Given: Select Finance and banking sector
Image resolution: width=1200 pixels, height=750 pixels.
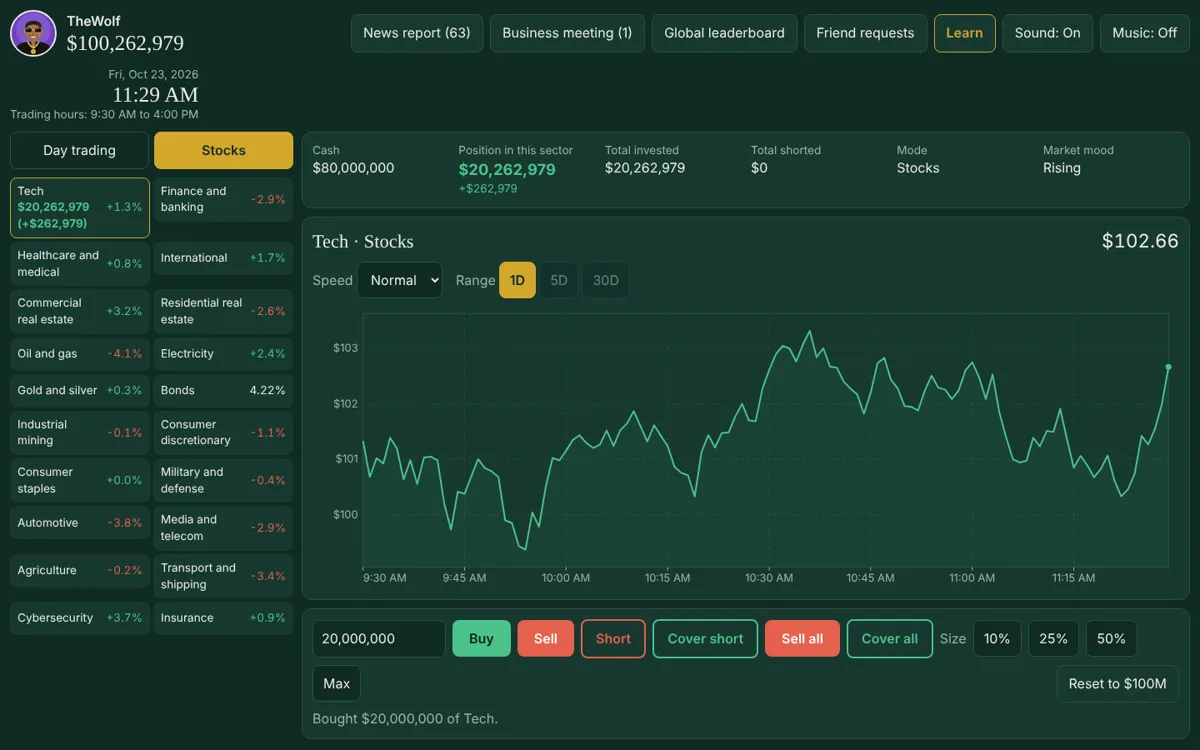Looking at the screenshot, I should (223, 200).
